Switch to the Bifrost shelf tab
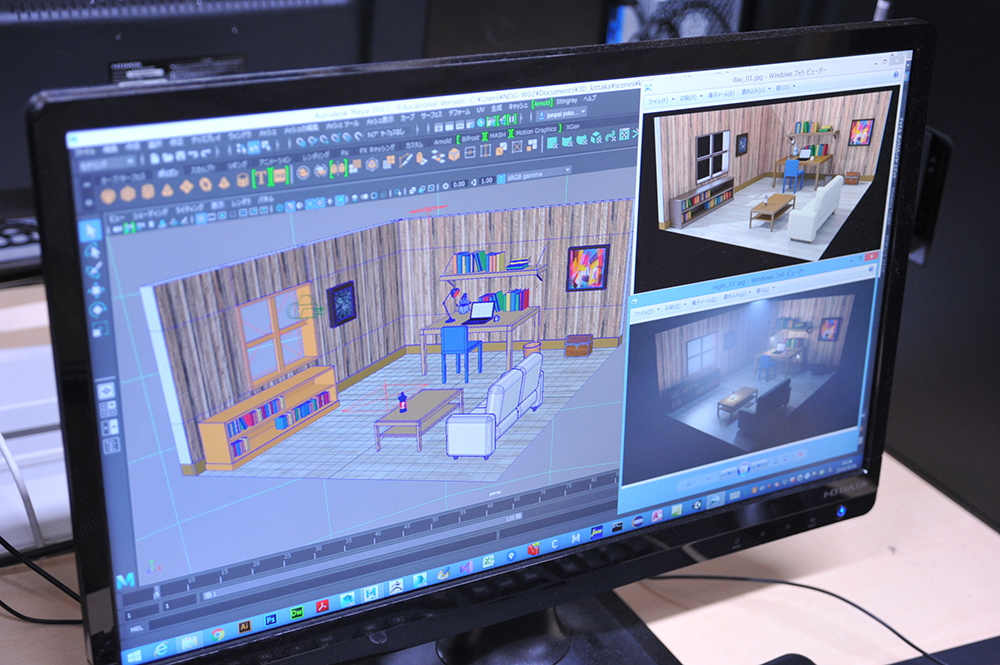The image size is (1000, 665). coord(471,138)
